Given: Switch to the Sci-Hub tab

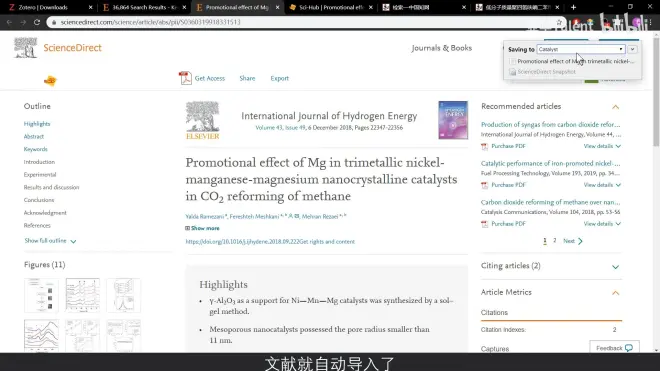Looking at the screenshot, I should tap(331, 7).
